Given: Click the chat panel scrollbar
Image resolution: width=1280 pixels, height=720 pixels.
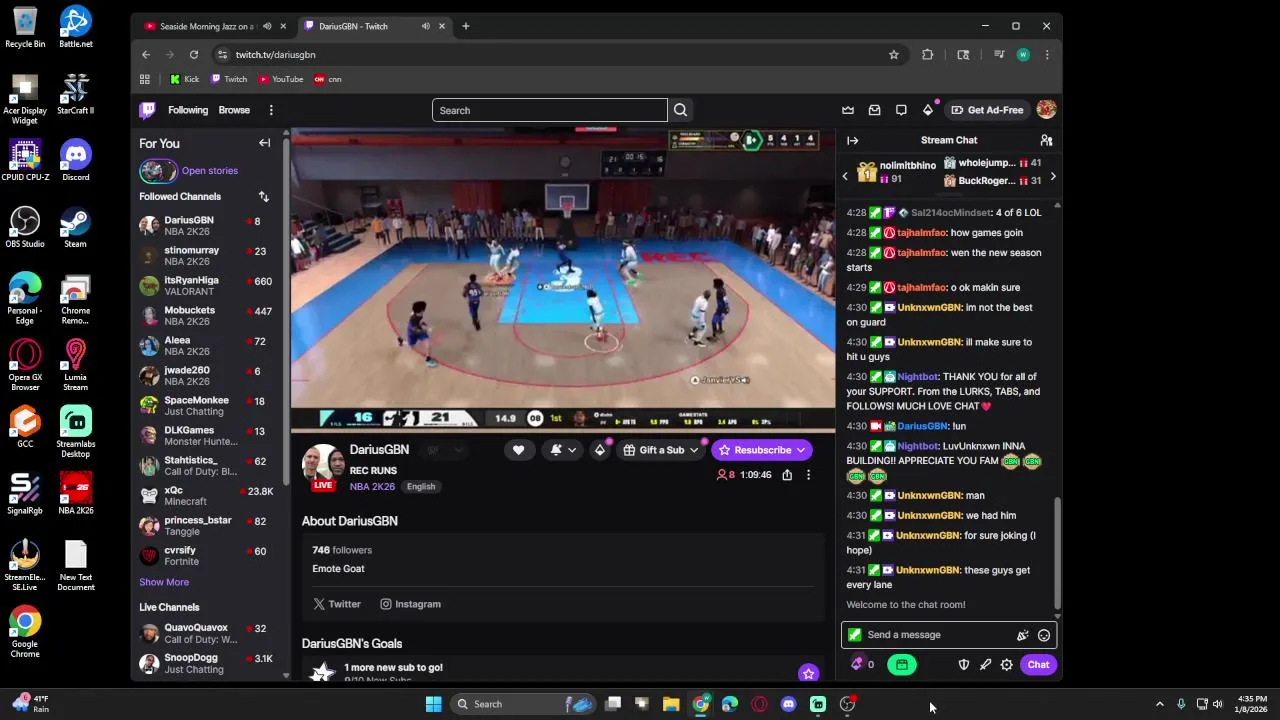Looking at the screenshot, I should click(x=1056, y=553).
